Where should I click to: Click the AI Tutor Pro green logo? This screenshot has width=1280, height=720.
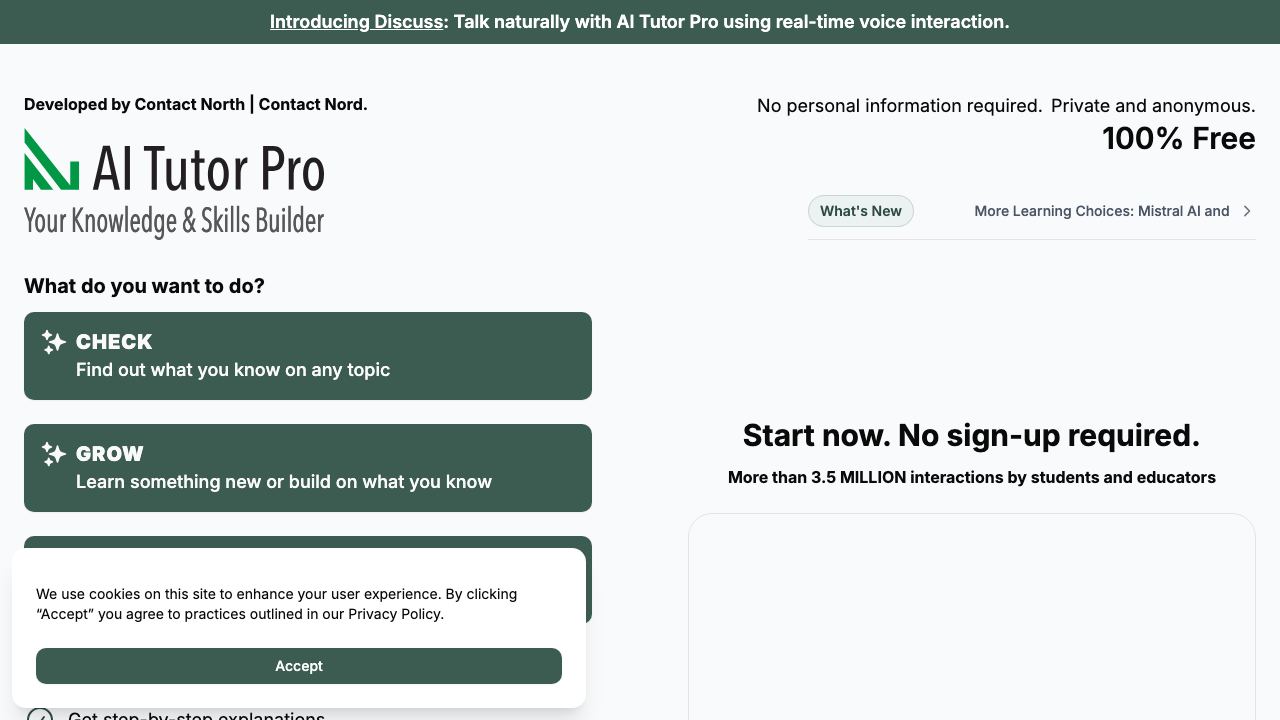51,159
